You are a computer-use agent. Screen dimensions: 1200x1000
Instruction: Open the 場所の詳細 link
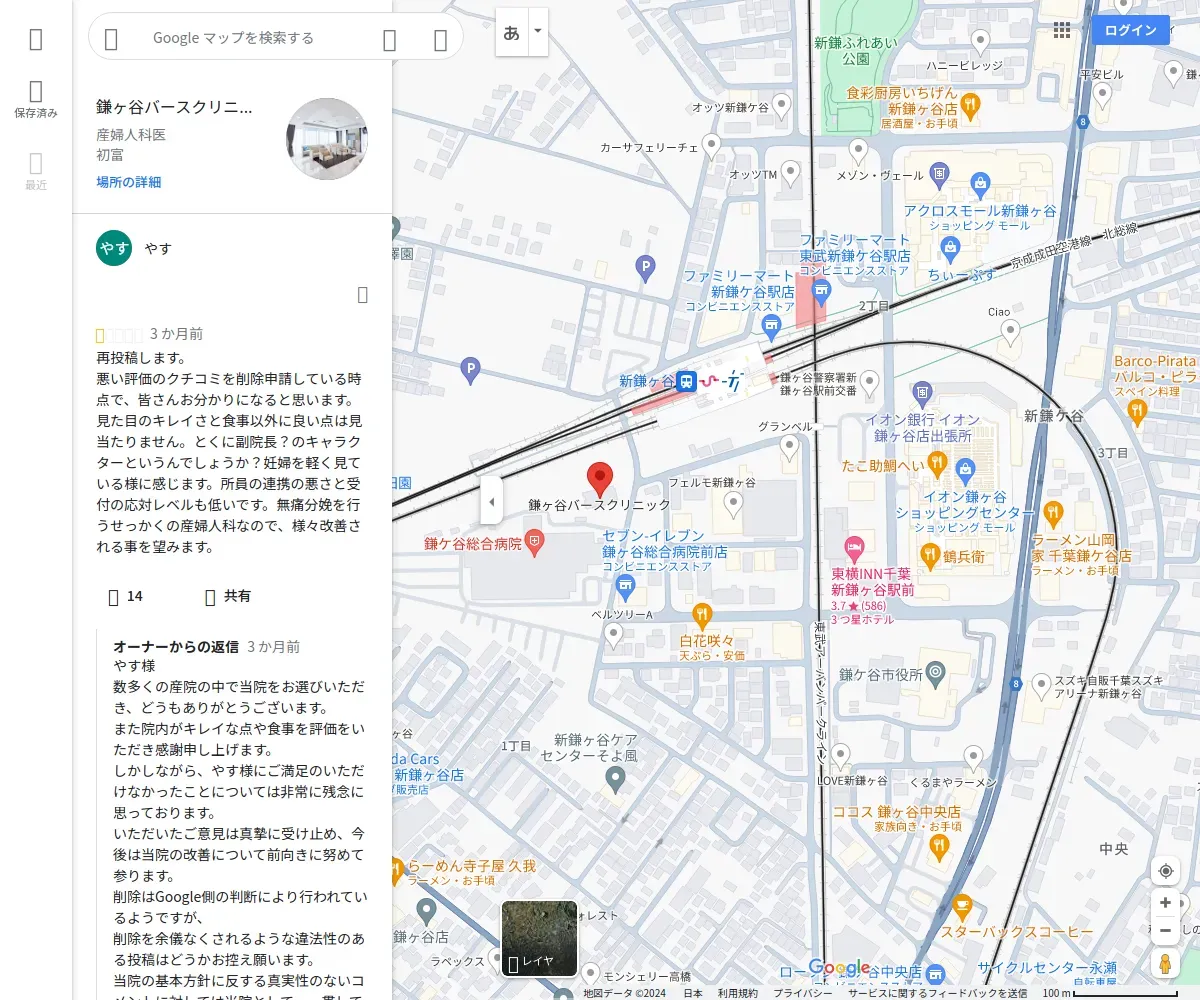(129, 182)
